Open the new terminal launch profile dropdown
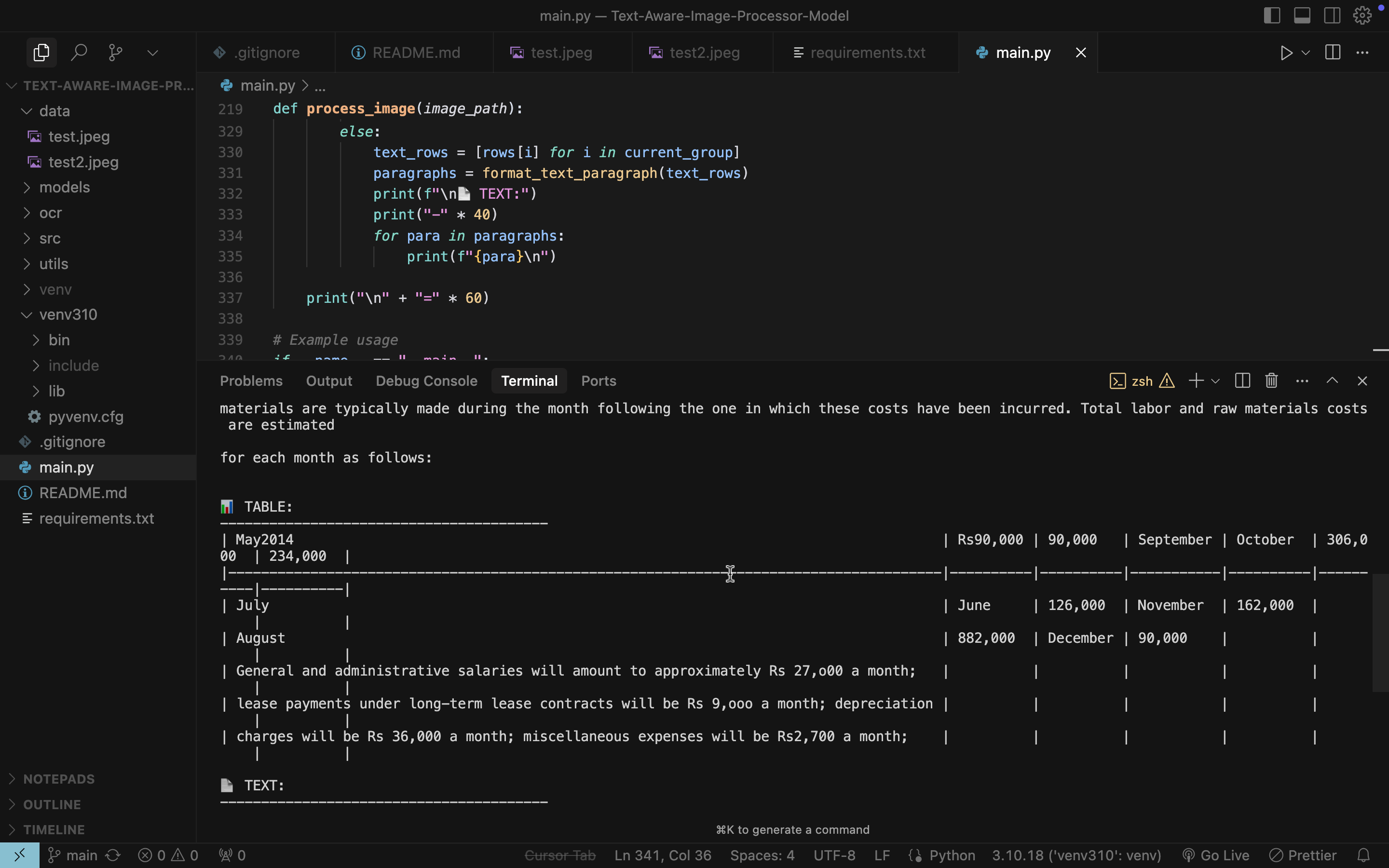 pos(1215,380)
